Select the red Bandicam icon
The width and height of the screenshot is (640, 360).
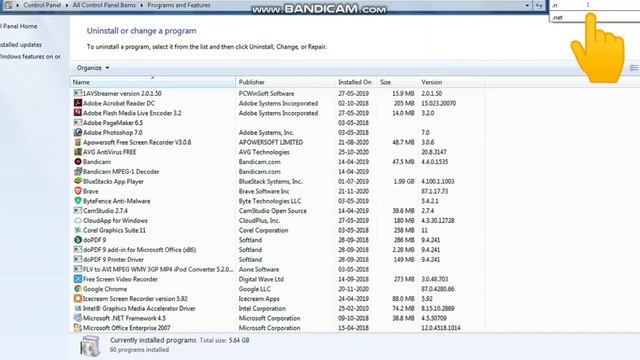click(x=78, y=162)
